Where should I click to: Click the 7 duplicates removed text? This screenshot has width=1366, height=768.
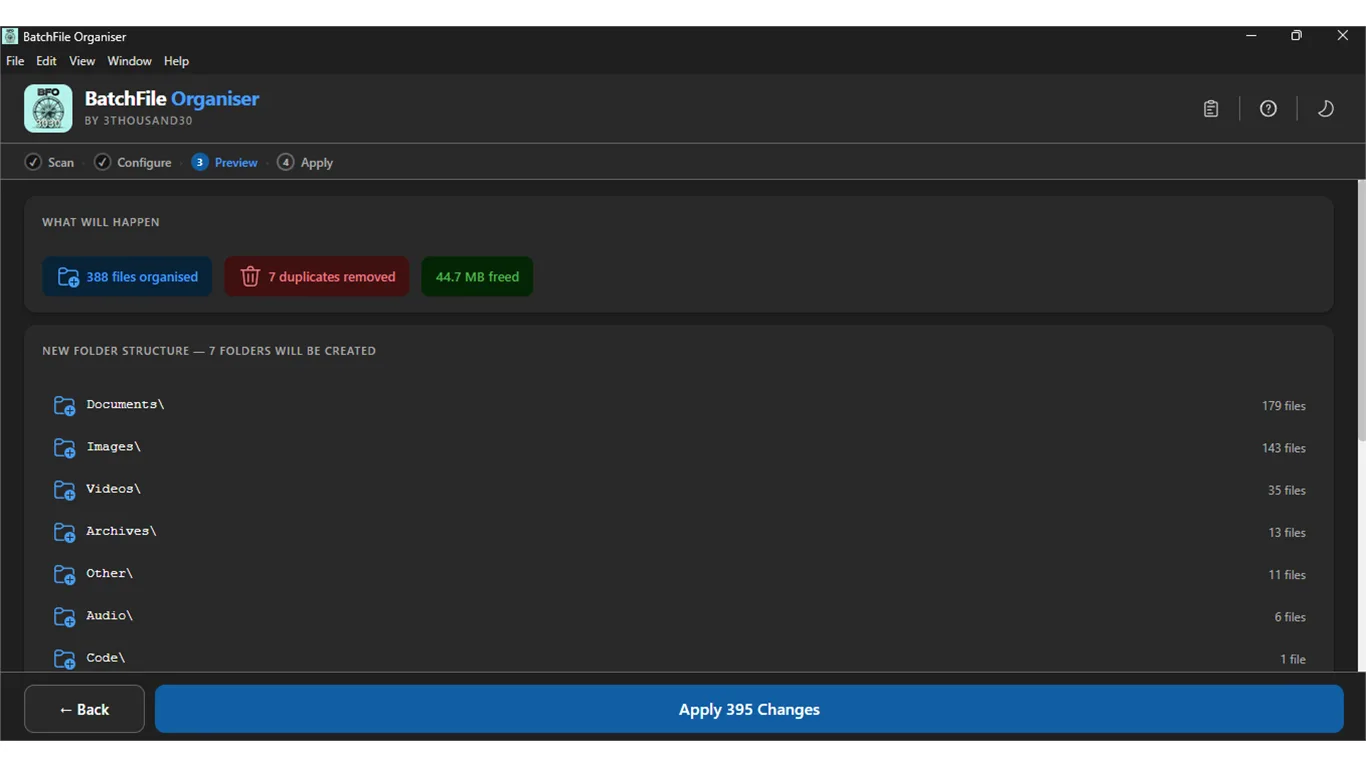[x=332, y=277]
